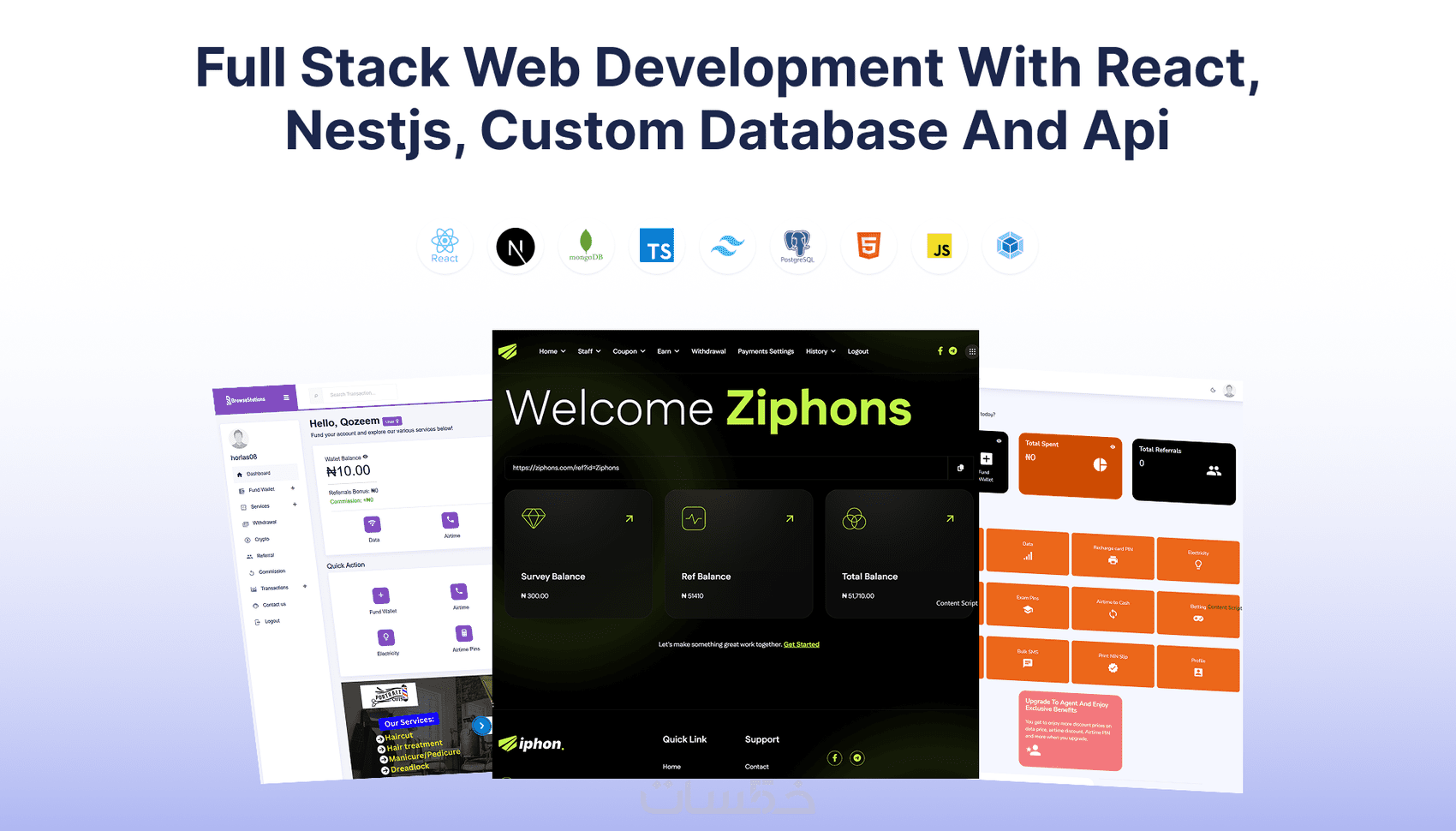The width and height of the screenshot is (1456, 831).
Task: Open Survey Balance card arrow
Action: point(630,518)
